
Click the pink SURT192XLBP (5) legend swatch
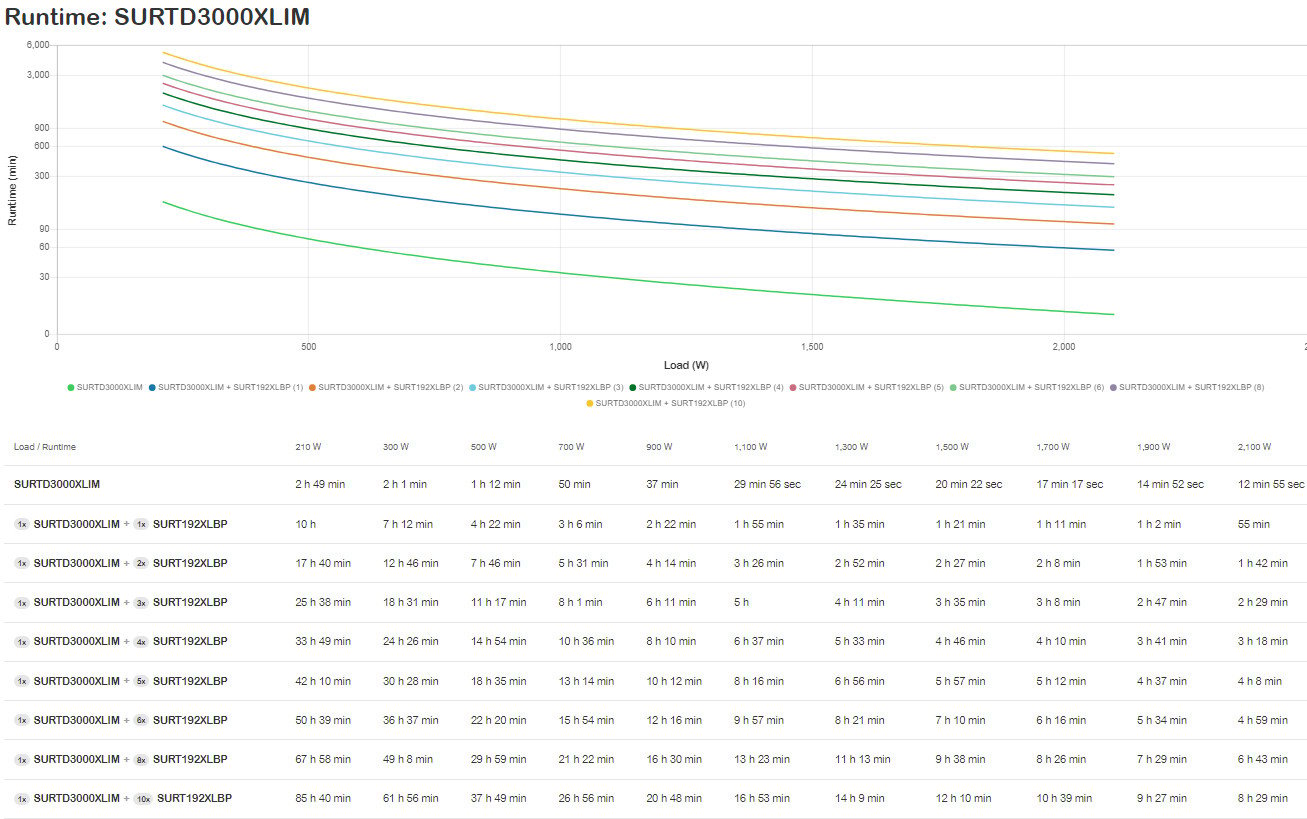click(x=792, y=387)
